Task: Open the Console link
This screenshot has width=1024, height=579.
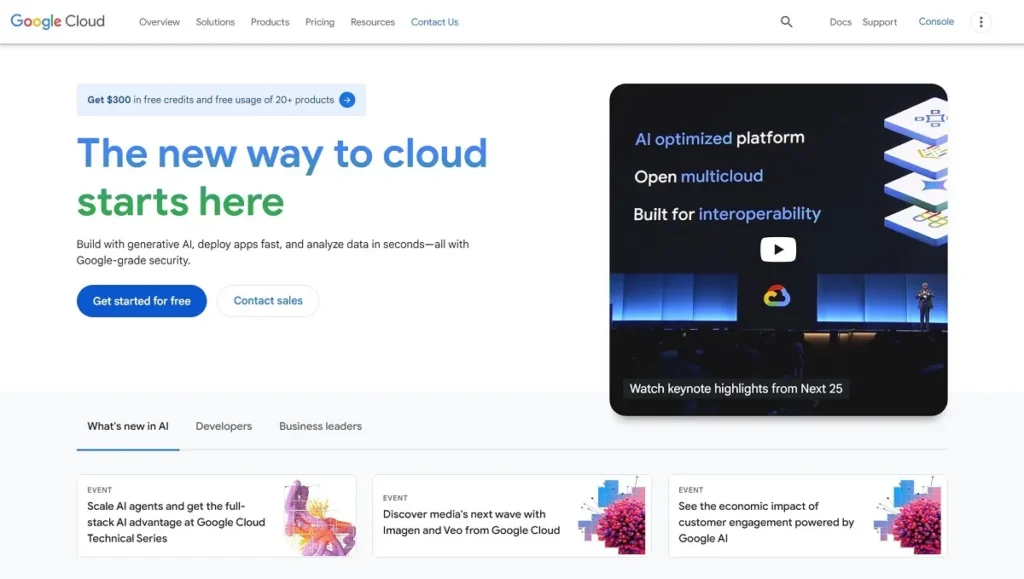Action: click(936, 21)
